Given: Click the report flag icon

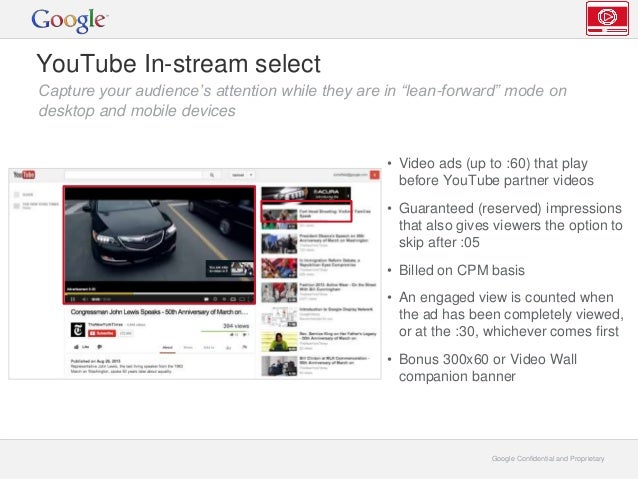Looking at the screenshot, I should click(x=245, y=347).
